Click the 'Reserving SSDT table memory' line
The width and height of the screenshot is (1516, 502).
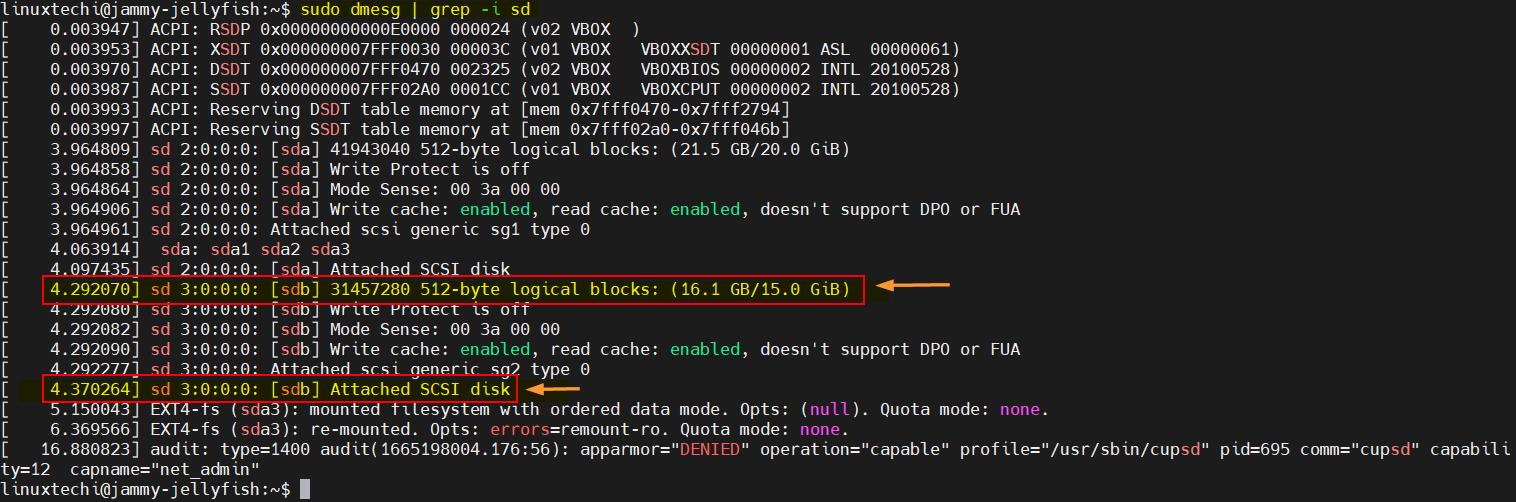pos(470,130)
